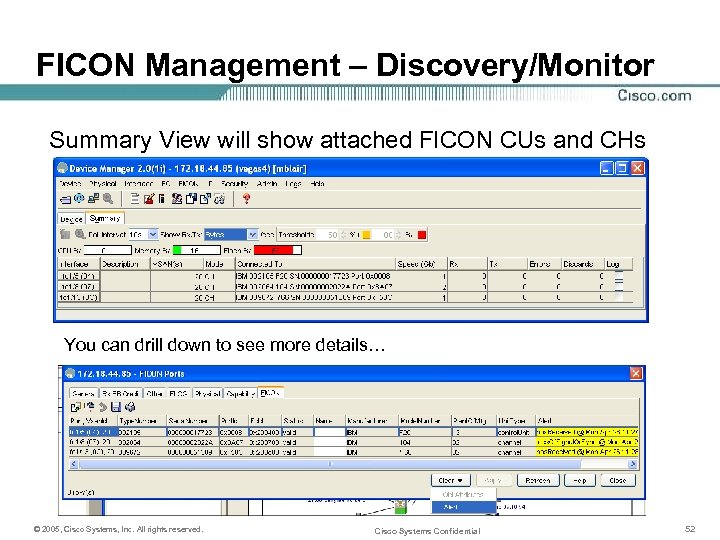Click the blue circular refresh icon in Device Manager toolbar

pos(79,198)
